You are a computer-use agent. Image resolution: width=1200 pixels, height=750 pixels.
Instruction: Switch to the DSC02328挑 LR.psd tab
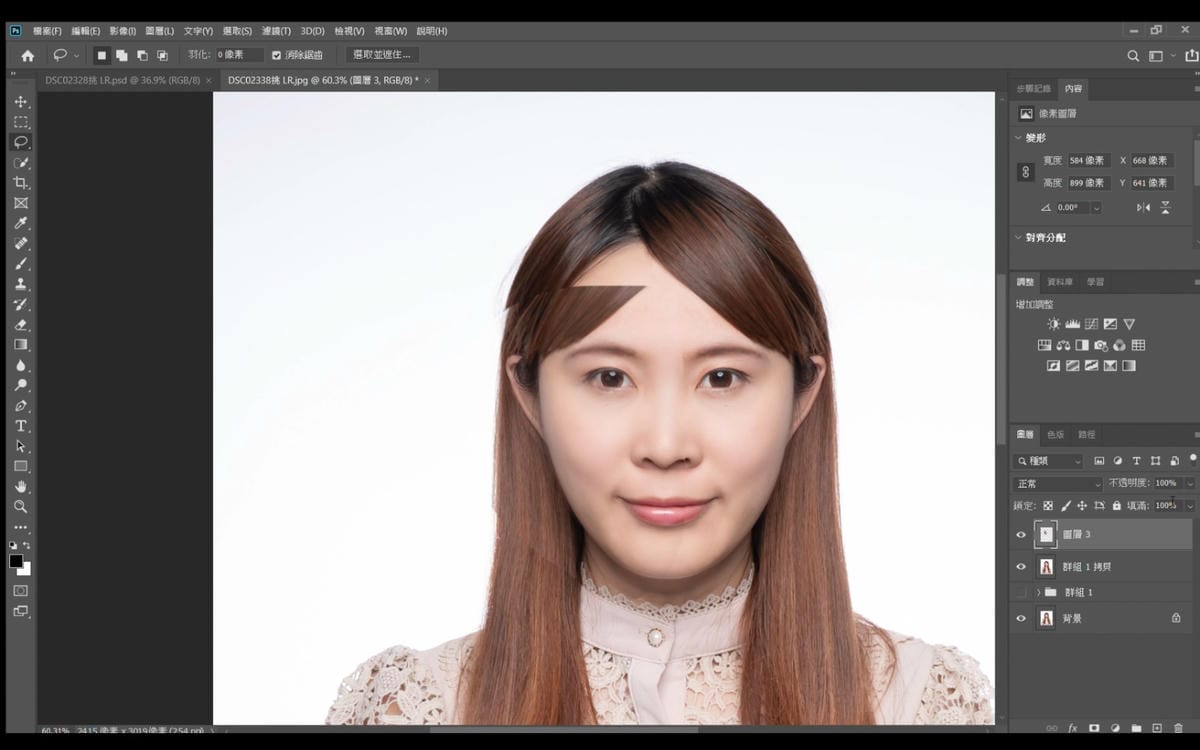click(x=122, y=80)
